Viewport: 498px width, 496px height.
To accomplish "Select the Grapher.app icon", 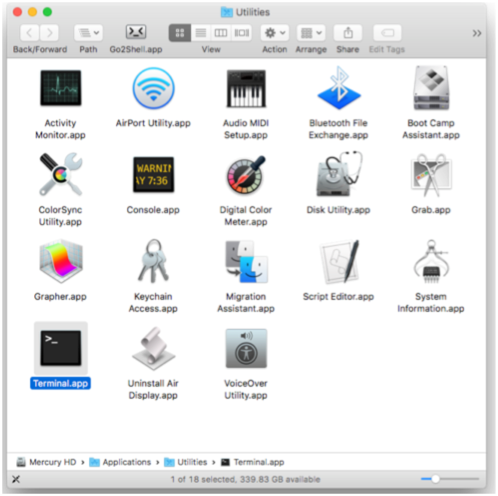I will point(61,261).
